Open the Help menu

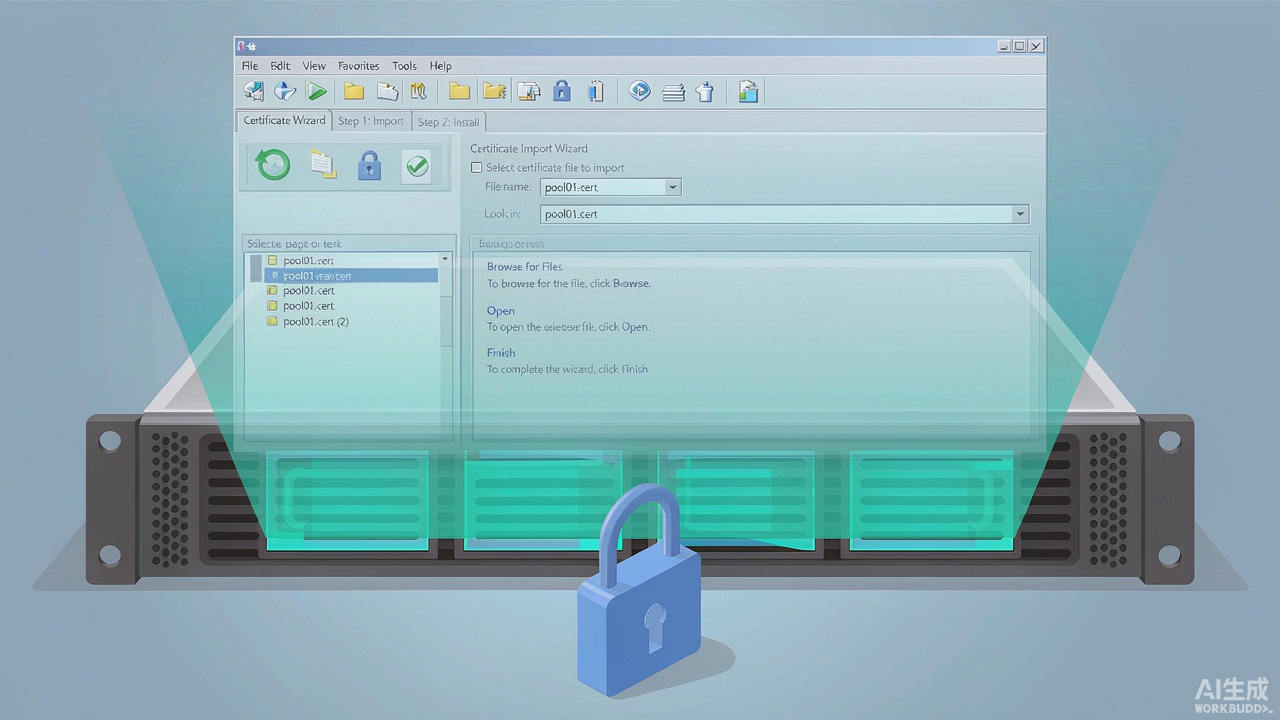[x=441, y=66]
